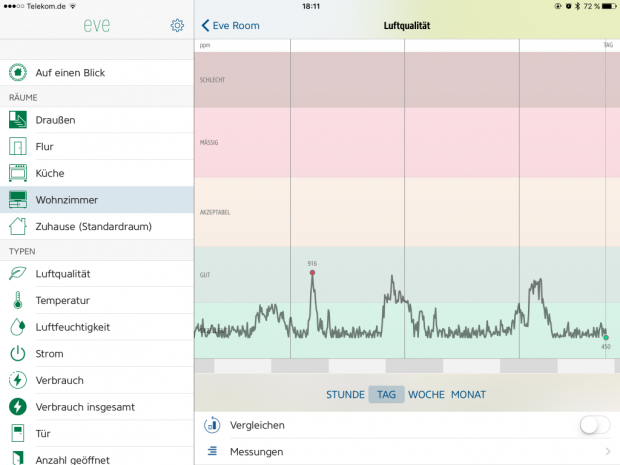The height and width of the screenshot is (465, 620).
Task: Tap the 450 ppm current value marker
Action: click(x=606, y=338)
